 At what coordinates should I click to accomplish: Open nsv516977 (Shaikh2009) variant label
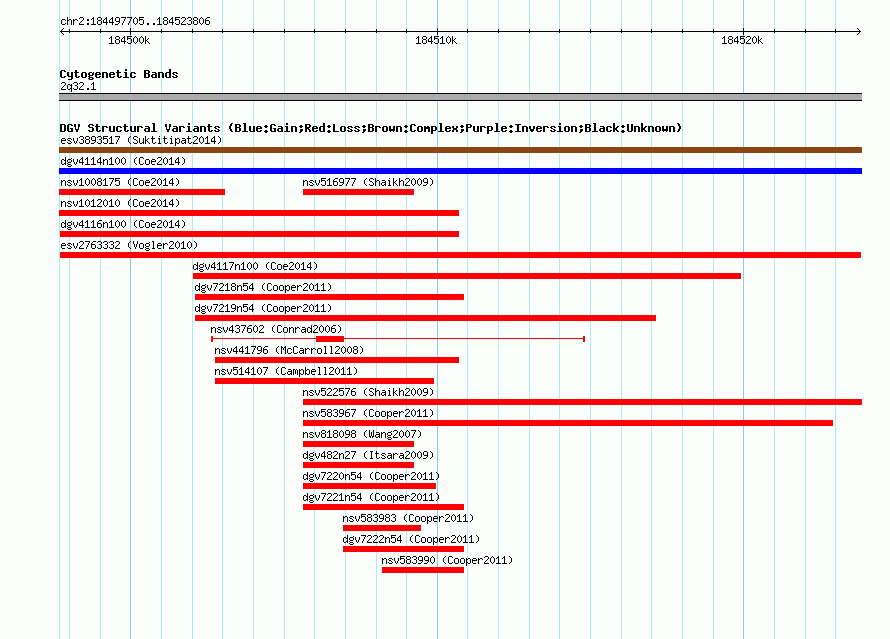click(x=368, y=182)
